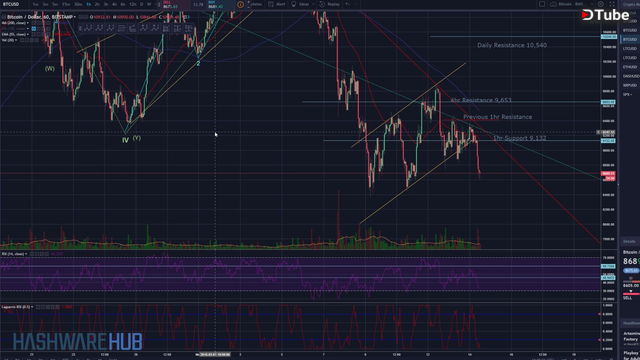Open Bitcoin / Dollar, 60, BITSTAMP legend dropdown
Screen dimensions: 640x360
[75, 17]
